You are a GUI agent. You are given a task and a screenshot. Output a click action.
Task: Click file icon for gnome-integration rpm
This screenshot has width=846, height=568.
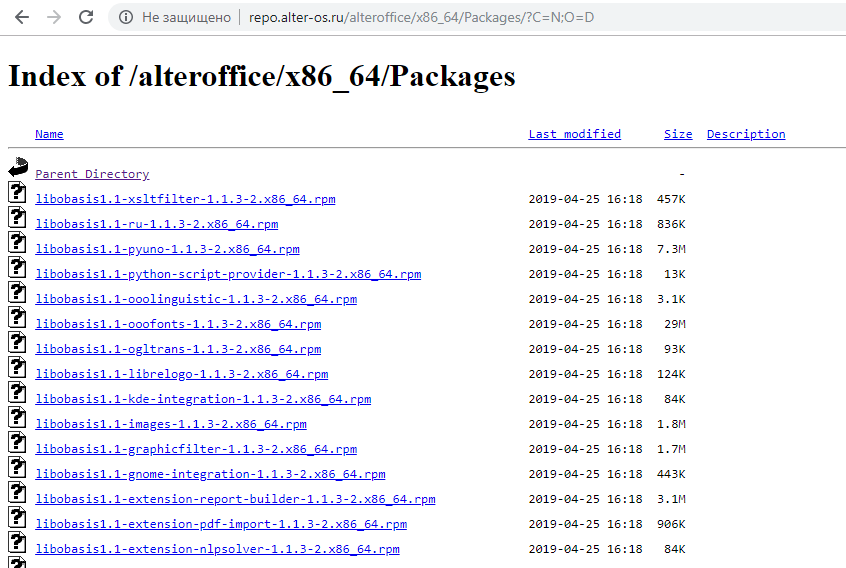point(17,467)
